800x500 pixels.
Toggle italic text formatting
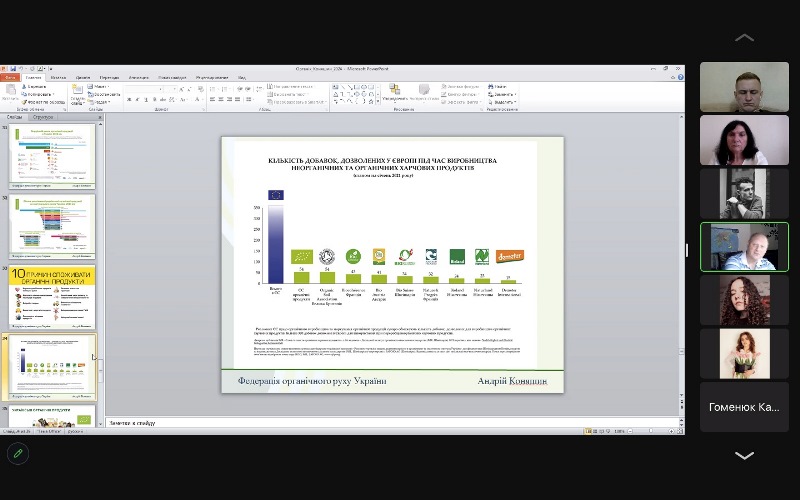coord(137,99)
